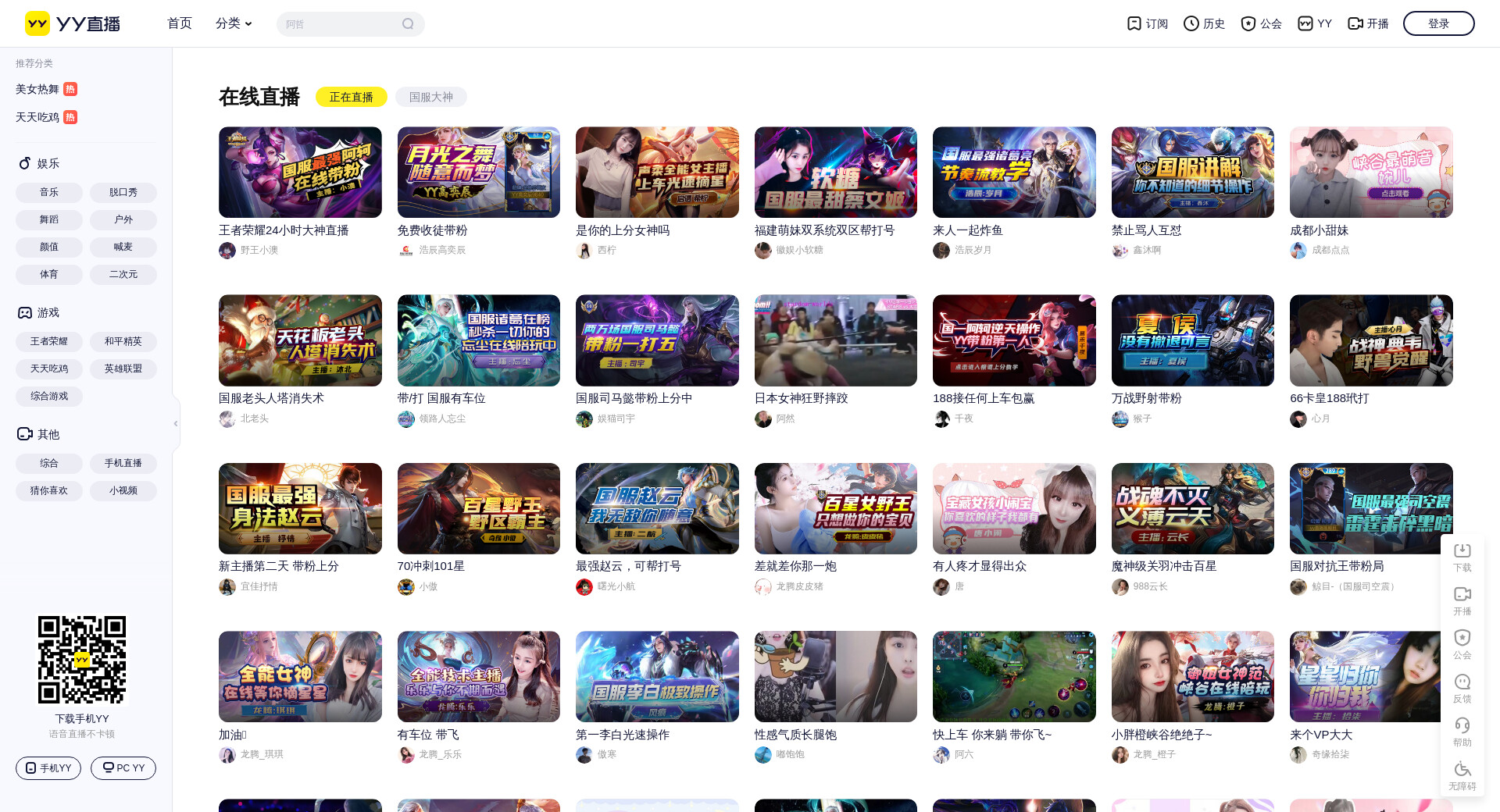Open the 和平精英 game category
This screenshot has height=812, width=1500.
click(123, 342)
